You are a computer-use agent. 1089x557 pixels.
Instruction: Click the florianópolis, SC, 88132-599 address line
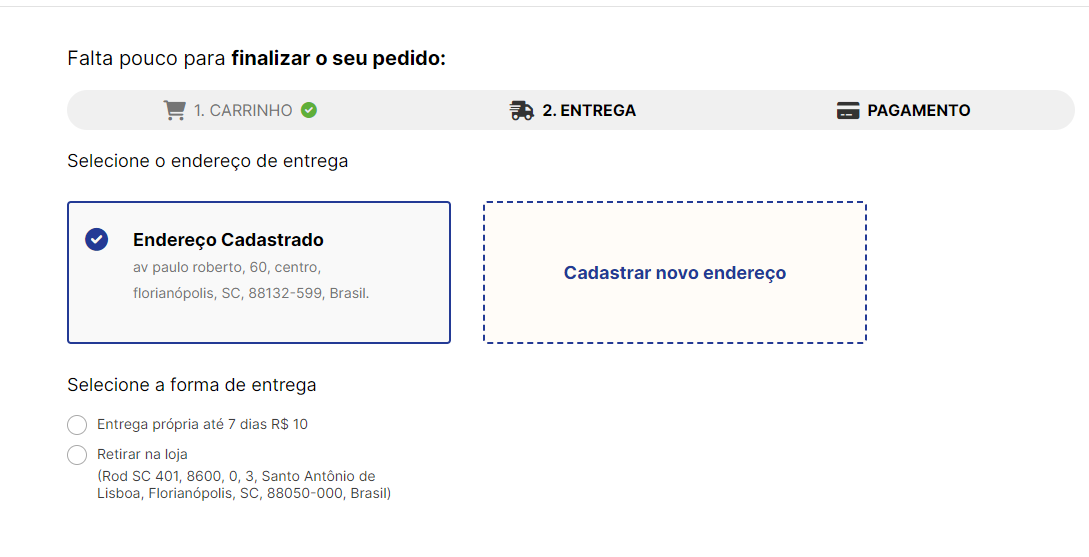(251, 293)
